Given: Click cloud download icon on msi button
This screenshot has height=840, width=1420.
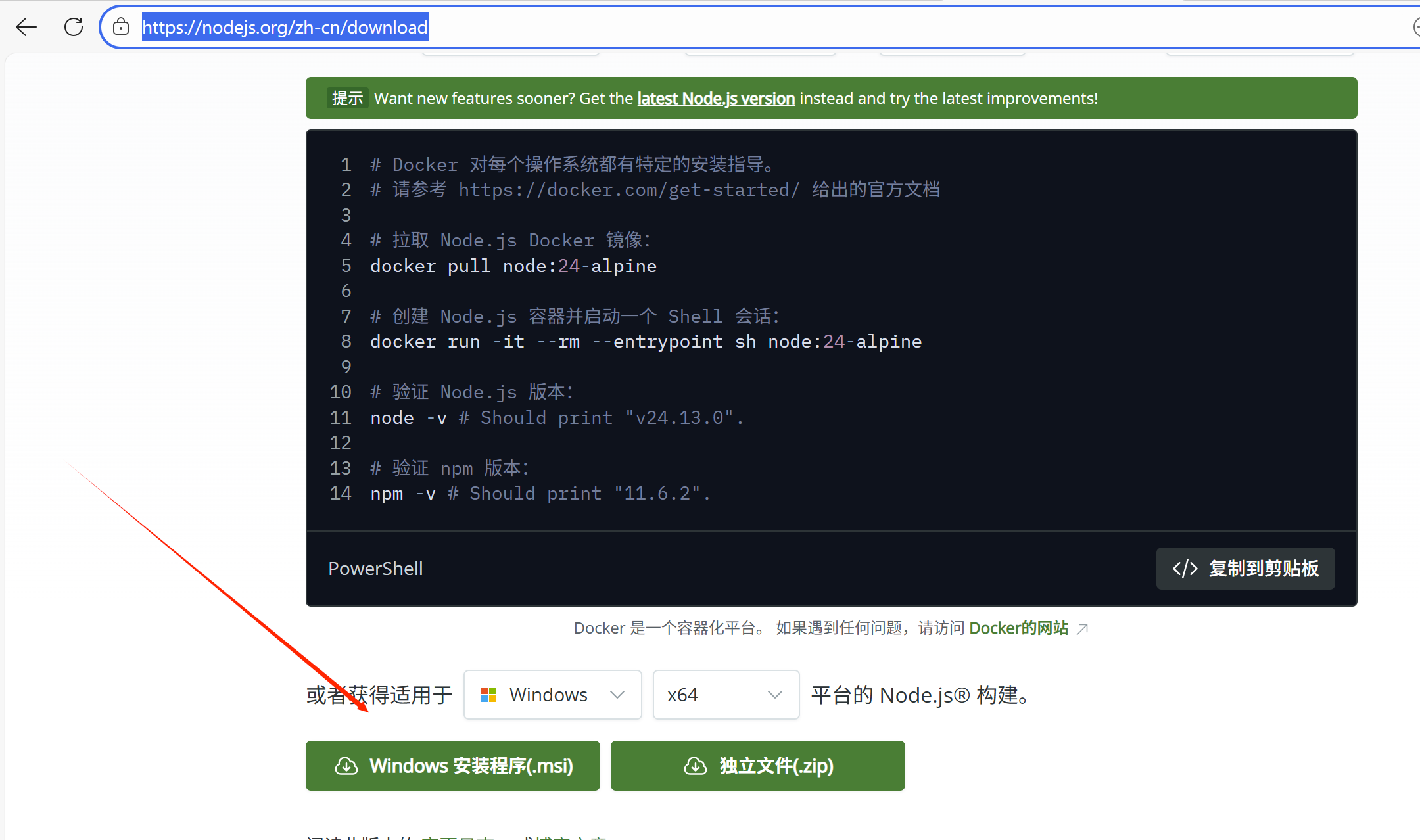Looking at the screenshot, I should click(x=346, y=766).
